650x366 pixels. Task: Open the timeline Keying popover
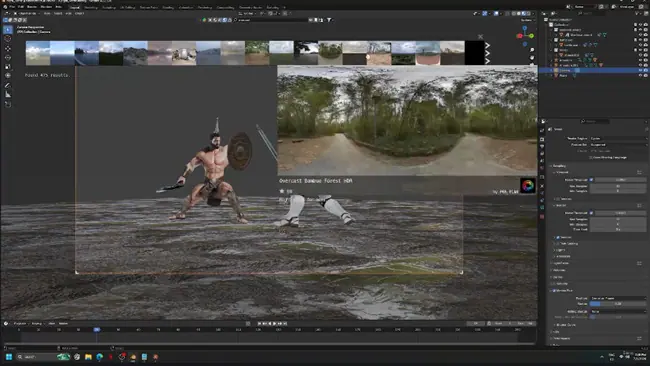(37, 324)
